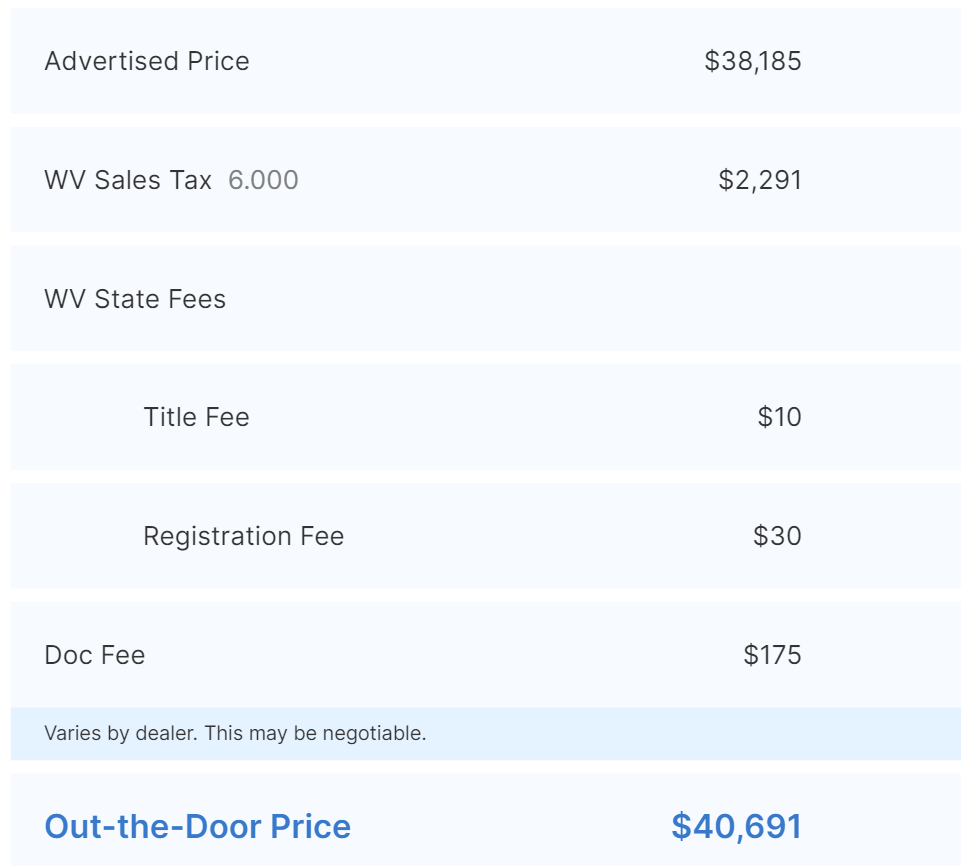The width and height of the screenshot is (970, 866).
Task: Select the $30 registration fee amount
Action: coord(777,536)
